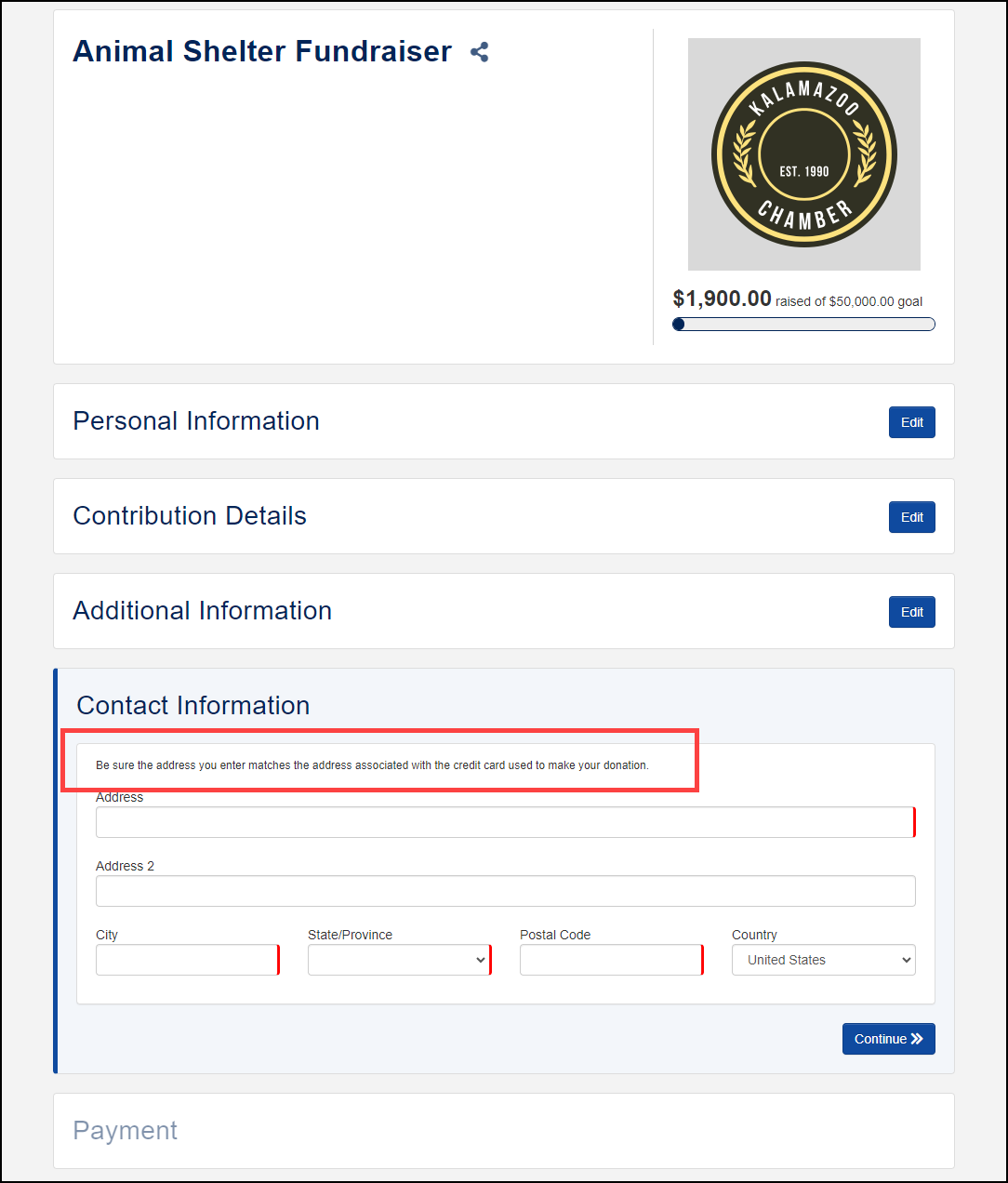
Task: Click the Continue button
Action: tap(889, 1039)
